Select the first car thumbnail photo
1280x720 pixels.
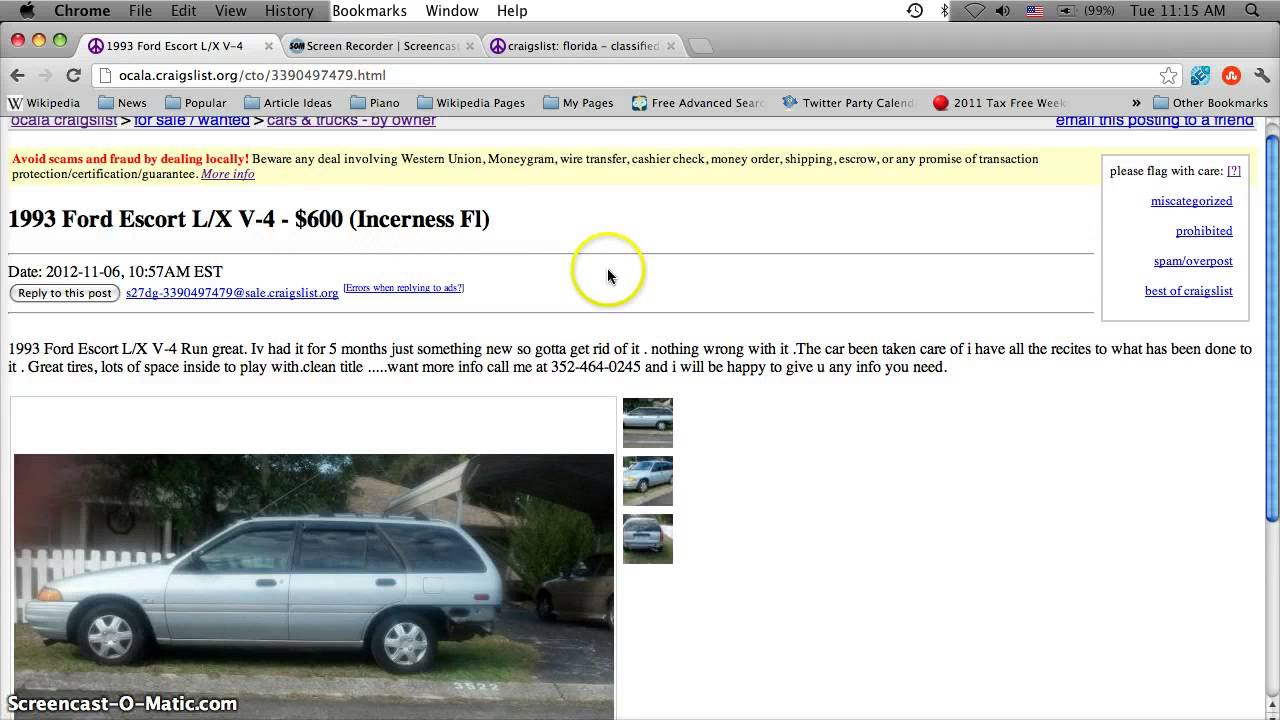[648, 423]
